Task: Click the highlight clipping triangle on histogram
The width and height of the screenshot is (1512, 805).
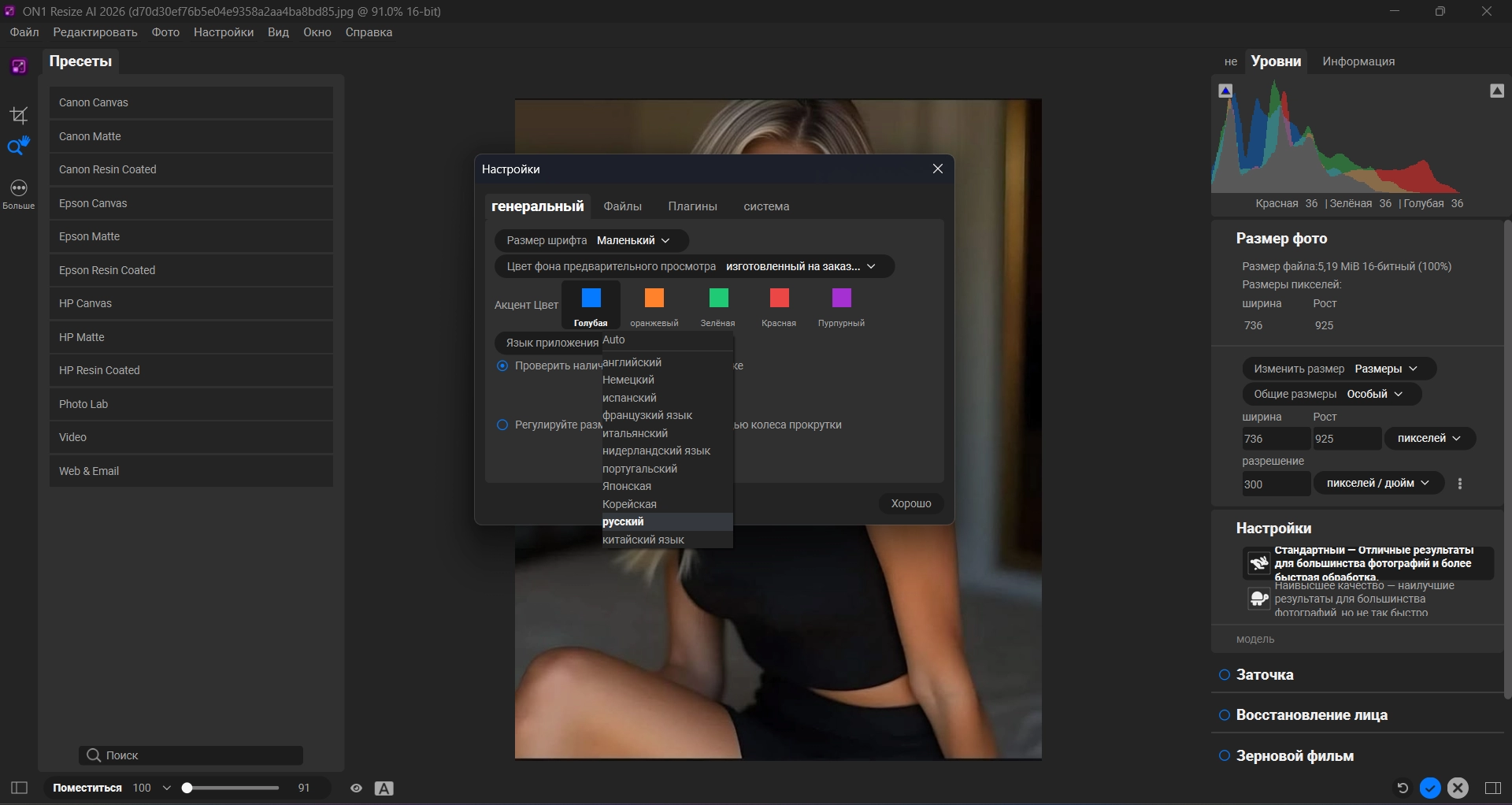Action: pyautogui.click(x=1497, y=91)
